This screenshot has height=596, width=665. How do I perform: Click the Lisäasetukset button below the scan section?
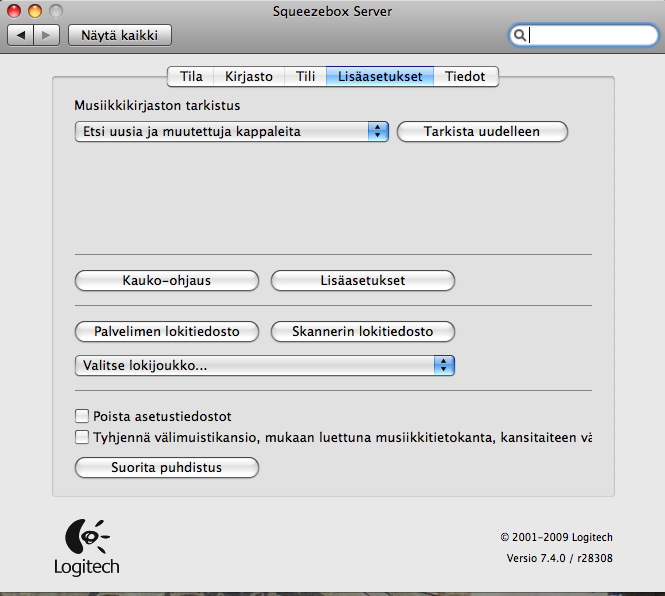tap(363, 280)
